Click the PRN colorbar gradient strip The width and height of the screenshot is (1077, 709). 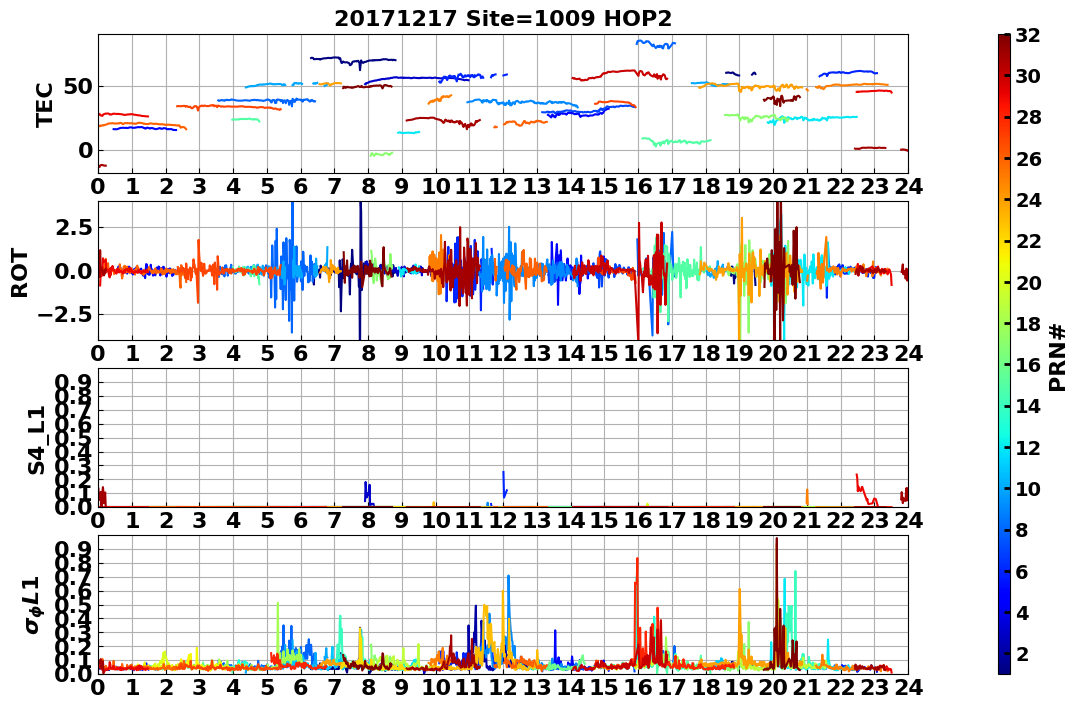click(x=1004, y=354)
